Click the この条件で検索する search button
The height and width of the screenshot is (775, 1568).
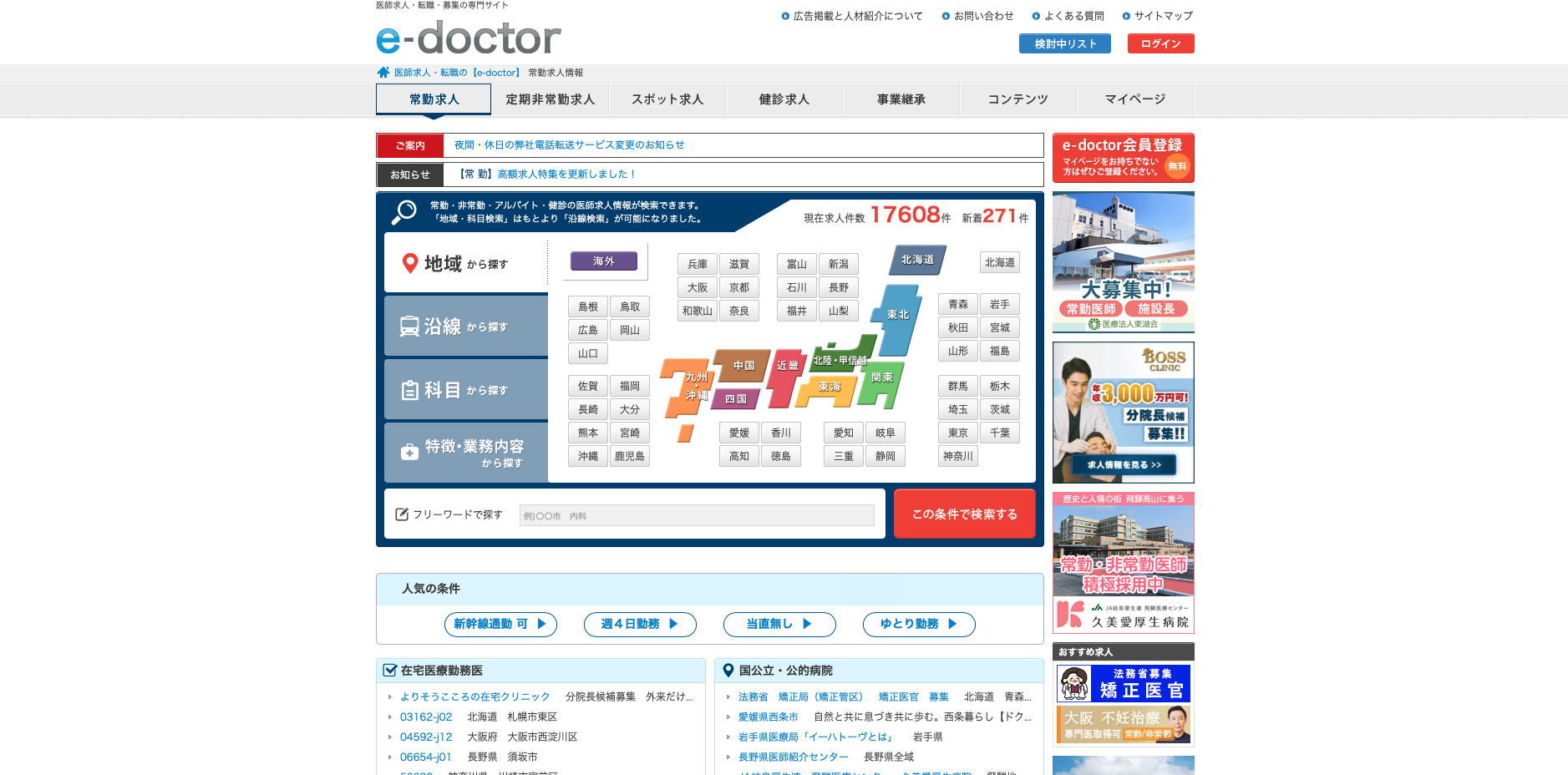(x=964, y=514)
